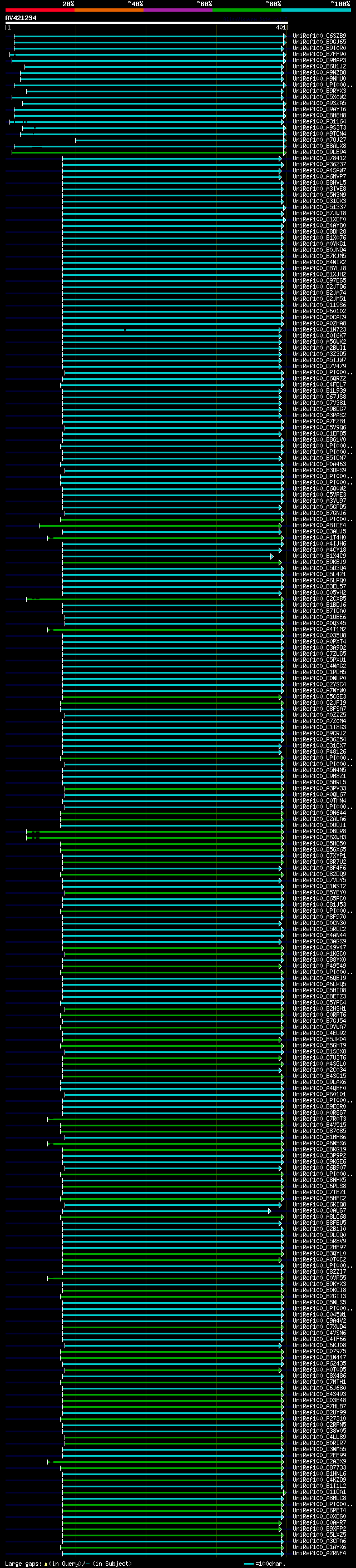Click the cyan ~100% identity legend segment

[x=317, y=10]
